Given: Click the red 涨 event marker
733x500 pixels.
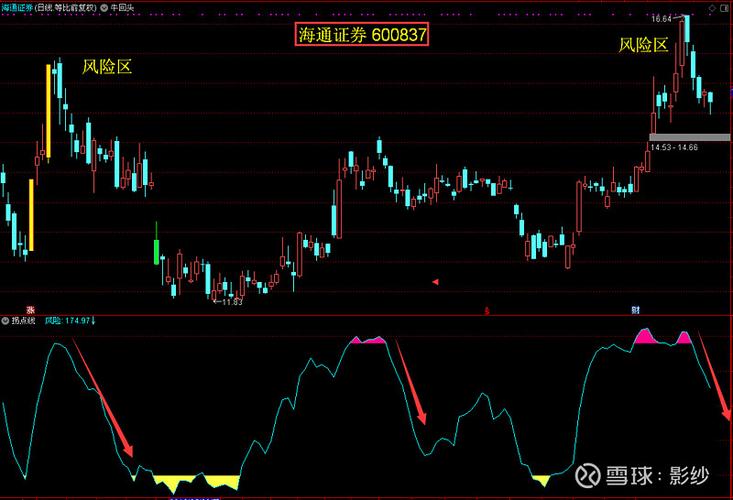Looking at the screenshot, I should click(x=30, y=309).
